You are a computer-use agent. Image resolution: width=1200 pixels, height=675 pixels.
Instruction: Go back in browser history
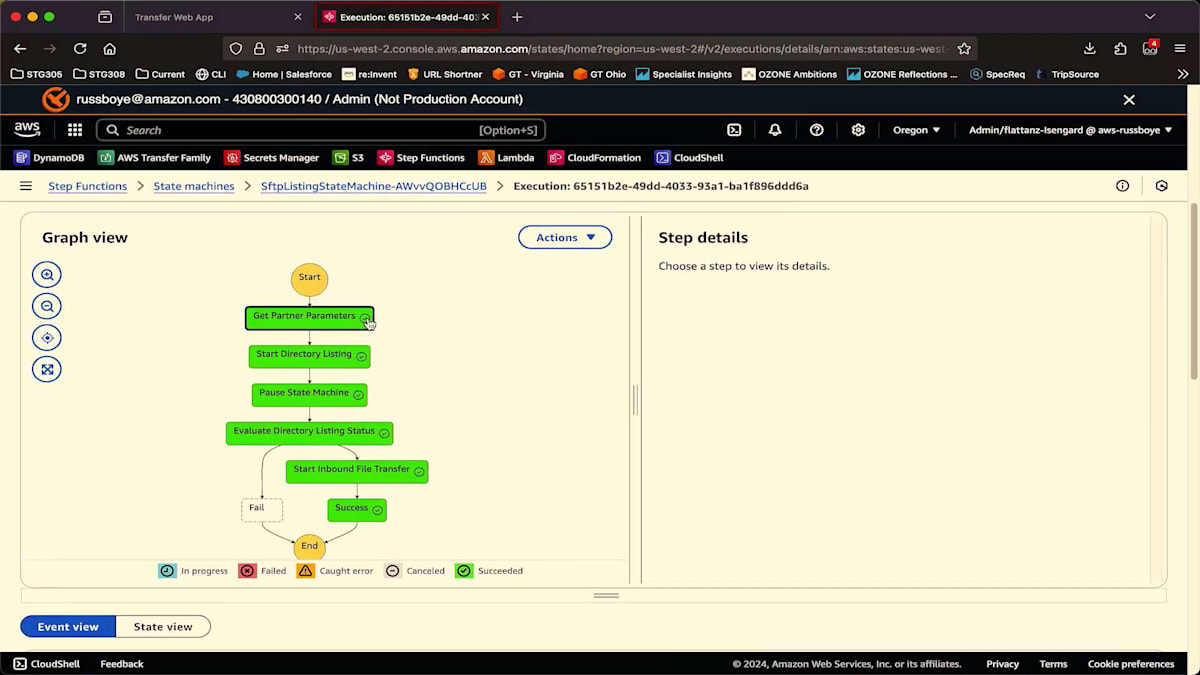pos(20,48)
